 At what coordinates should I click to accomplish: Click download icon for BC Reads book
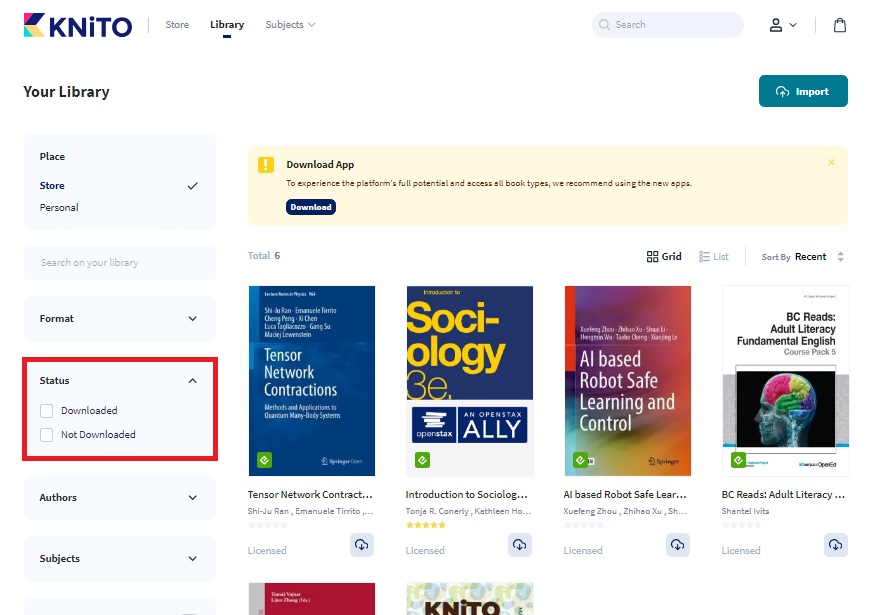pos(836,545)
